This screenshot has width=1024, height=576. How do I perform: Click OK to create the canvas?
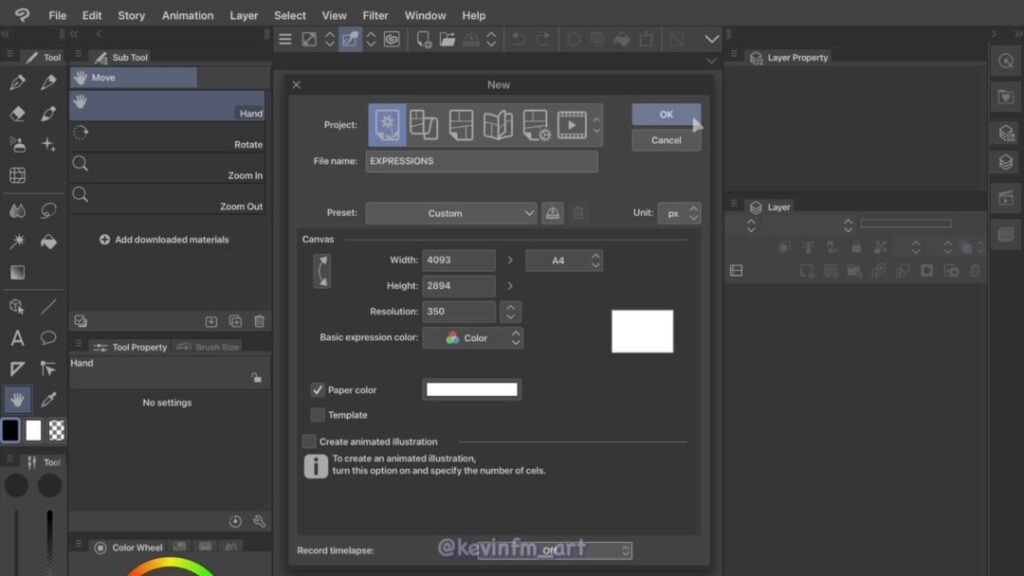[x=666, y=114]
